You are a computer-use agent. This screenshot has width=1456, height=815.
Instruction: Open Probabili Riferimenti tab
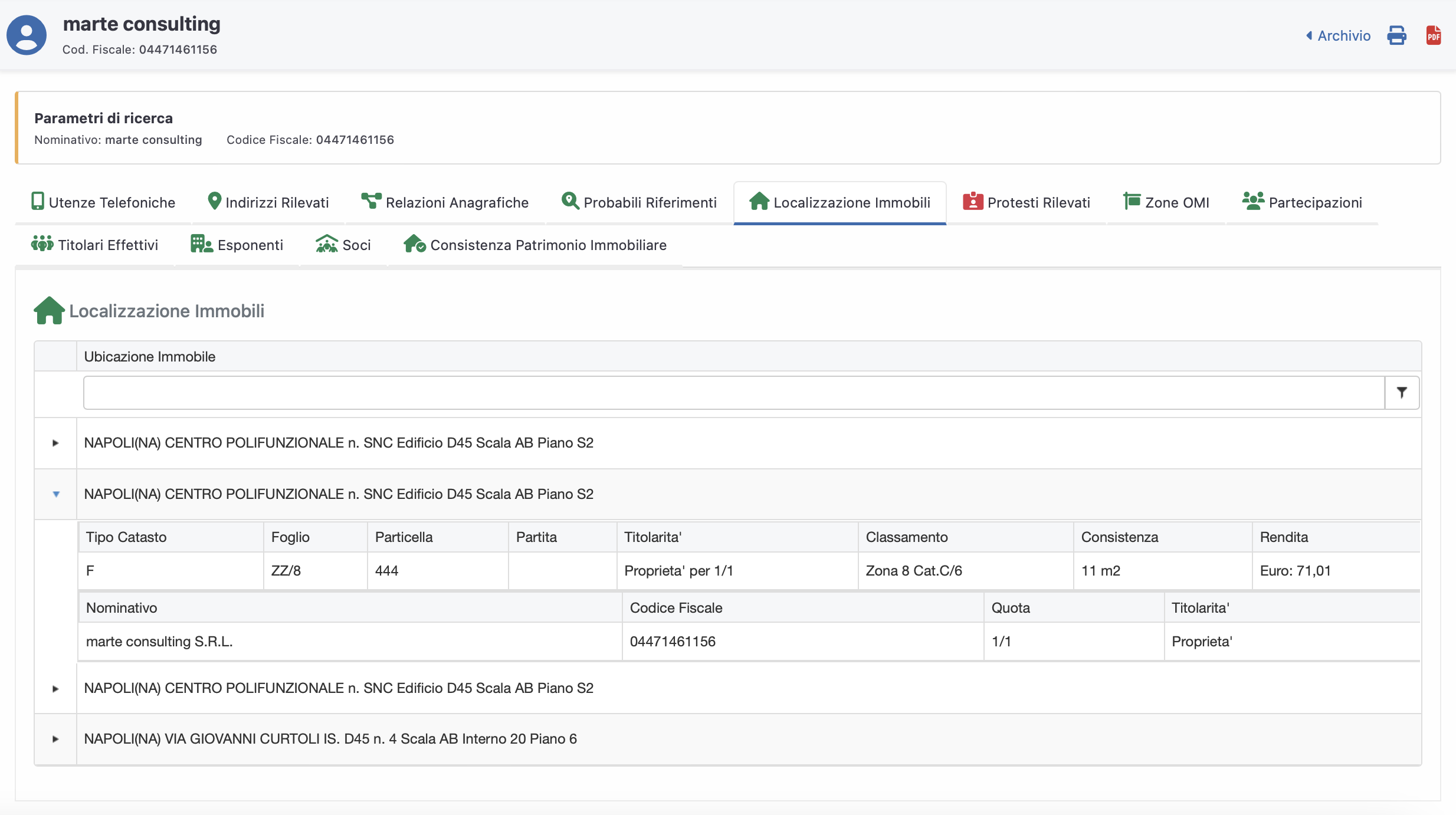[x=640, y=202]
